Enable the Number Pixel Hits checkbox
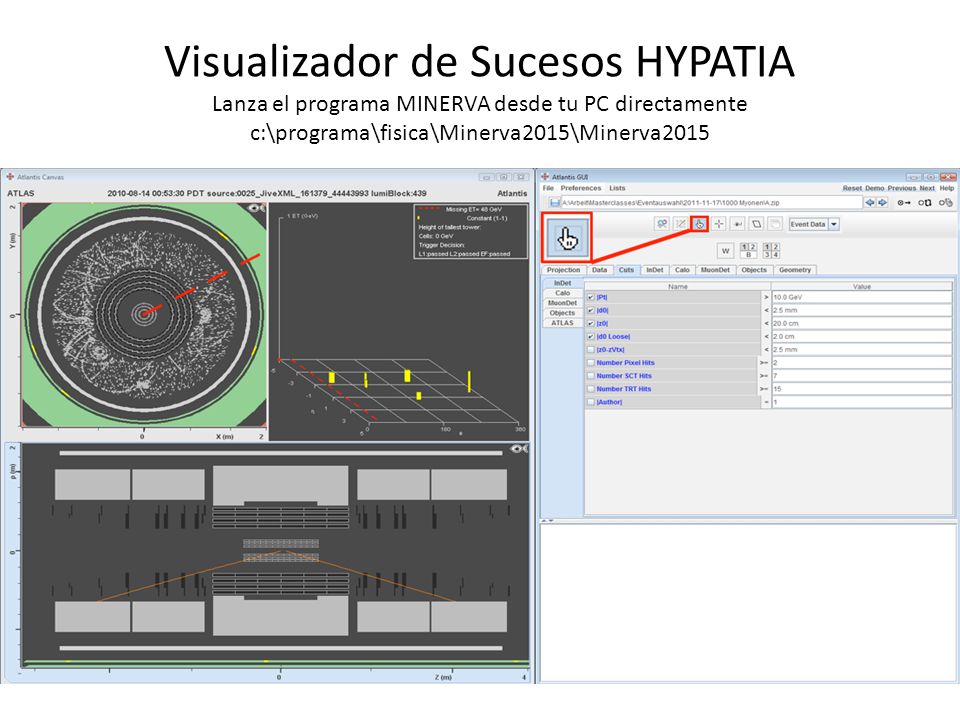The width and height of the screenshot is (960, 720). pos(591,363)
